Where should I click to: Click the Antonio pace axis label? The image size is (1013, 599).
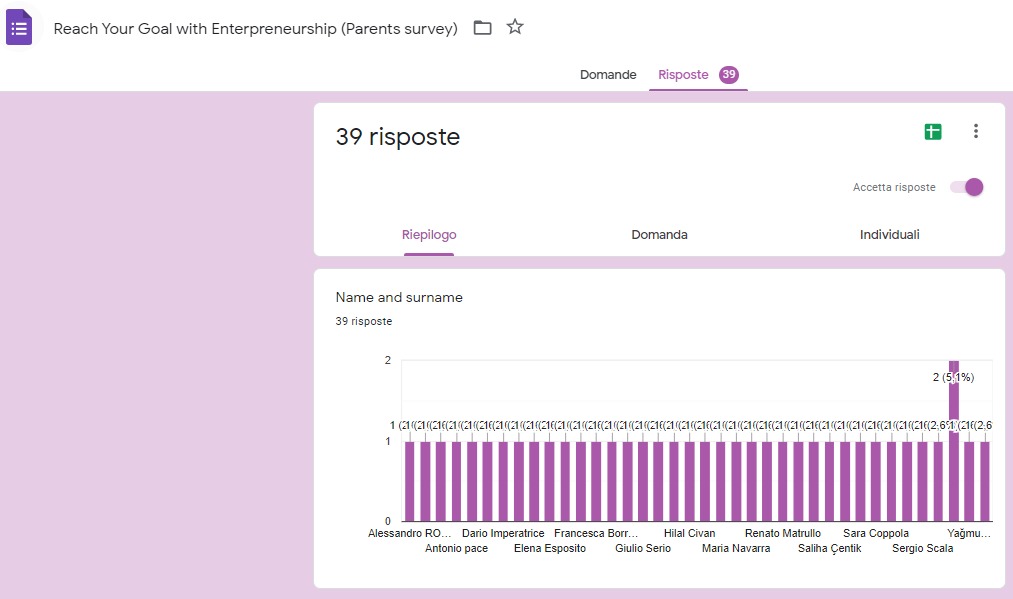456,548
